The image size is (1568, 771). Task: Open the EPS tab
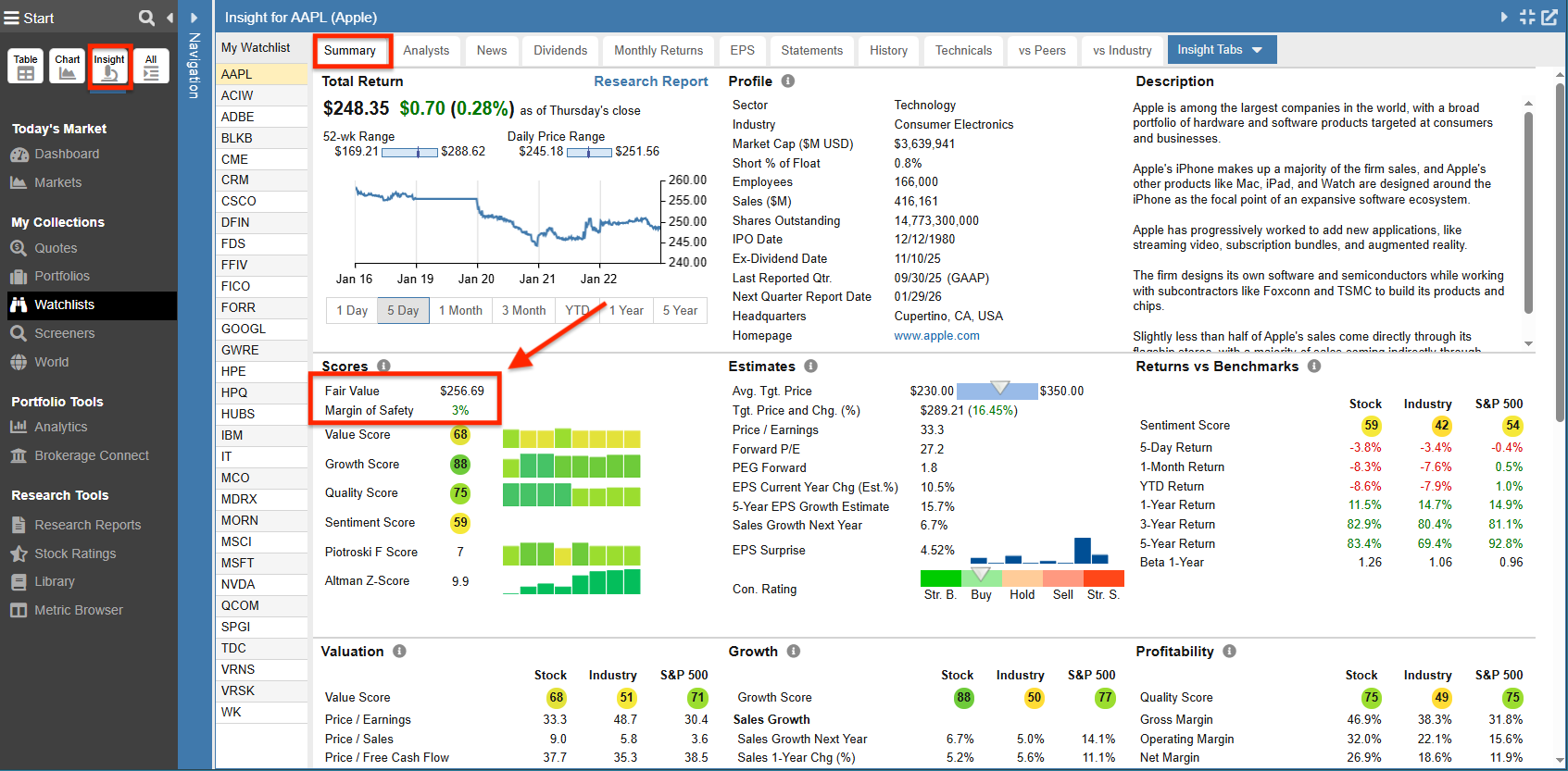coord(743,51)
